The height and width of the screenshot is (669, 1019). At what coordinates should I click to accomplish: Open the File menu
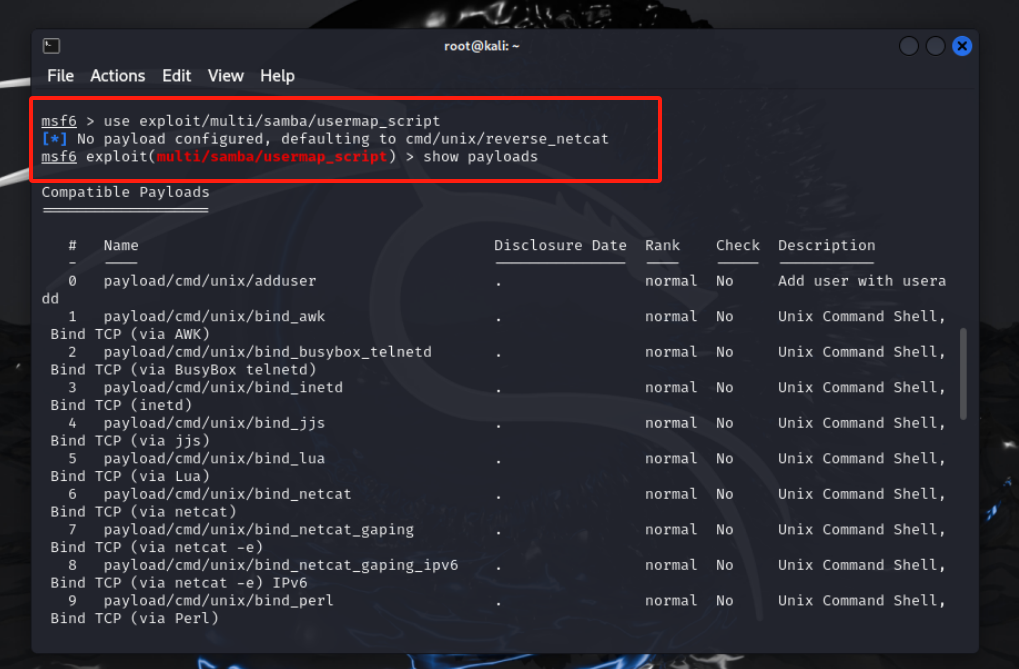click(60, 76)
